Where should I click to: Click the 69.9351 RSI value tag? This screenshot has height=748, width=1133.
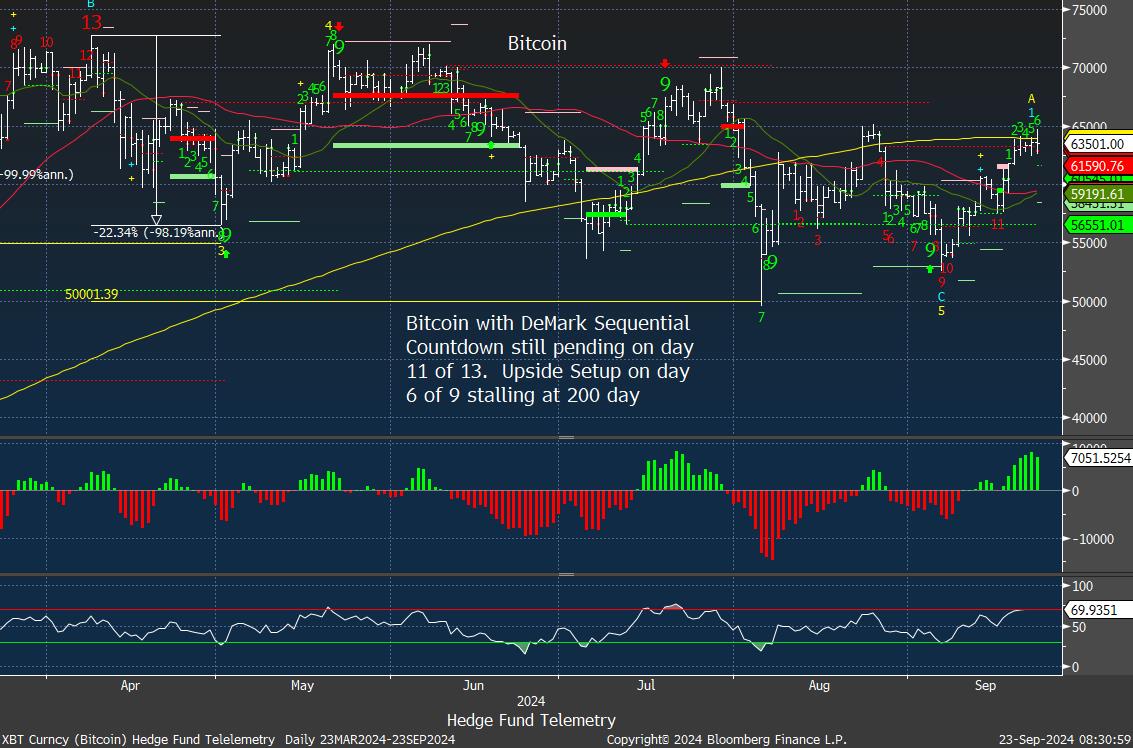pyautogui.click(x=1098, y=611)
